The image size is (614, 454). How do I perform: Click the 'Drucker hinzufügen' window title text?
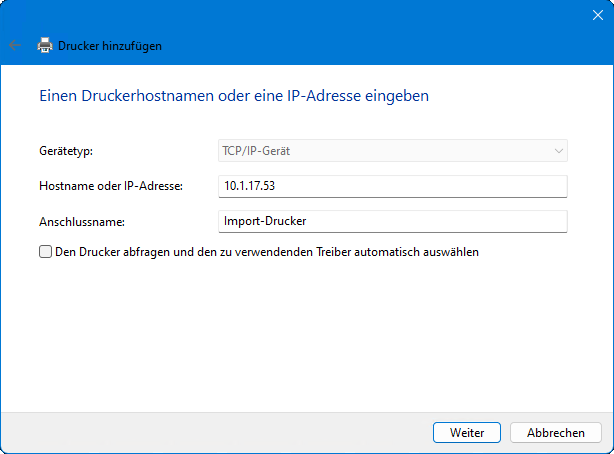tap(110, 45)
